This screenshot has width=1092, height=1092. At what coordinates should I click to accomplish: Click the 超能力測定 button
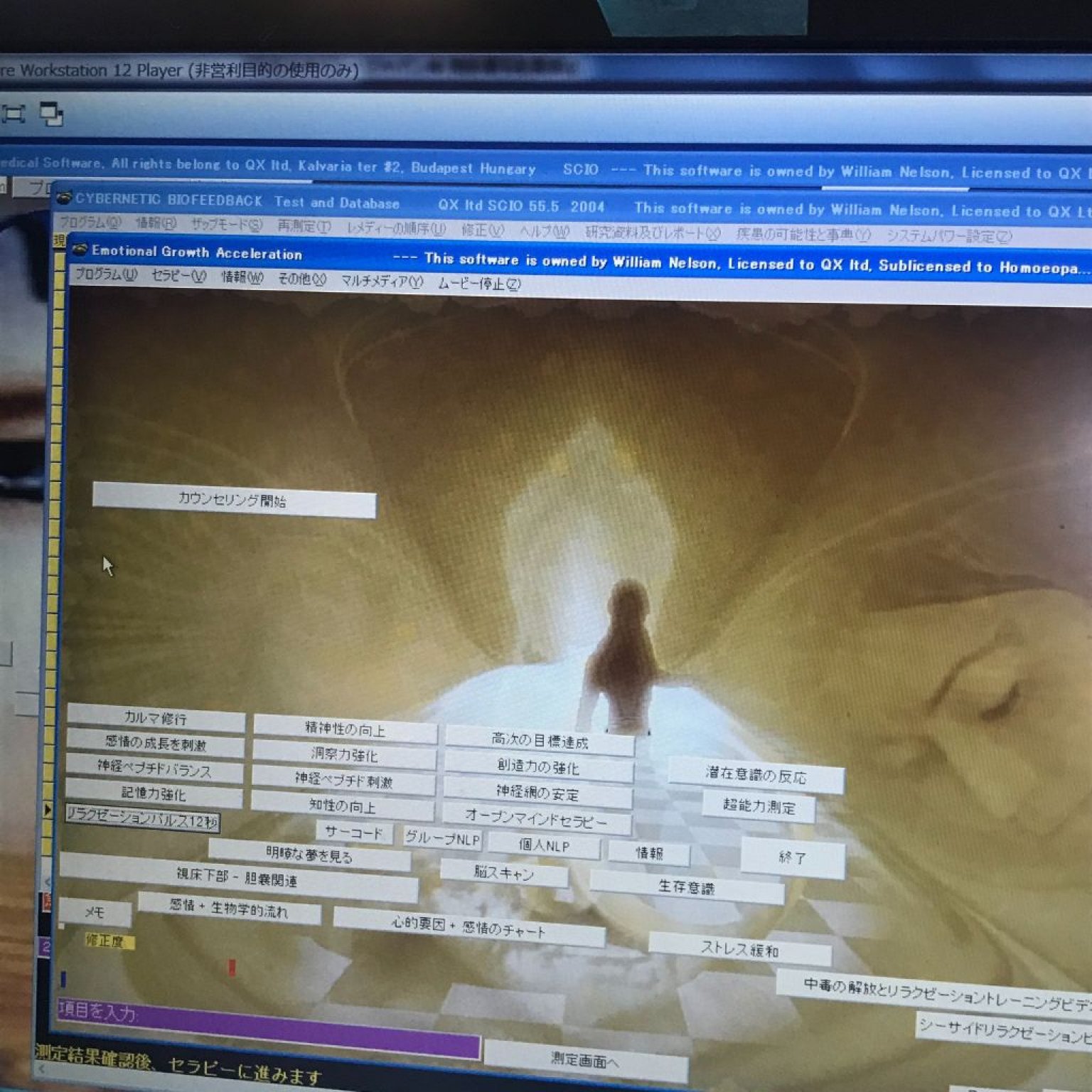759,806
